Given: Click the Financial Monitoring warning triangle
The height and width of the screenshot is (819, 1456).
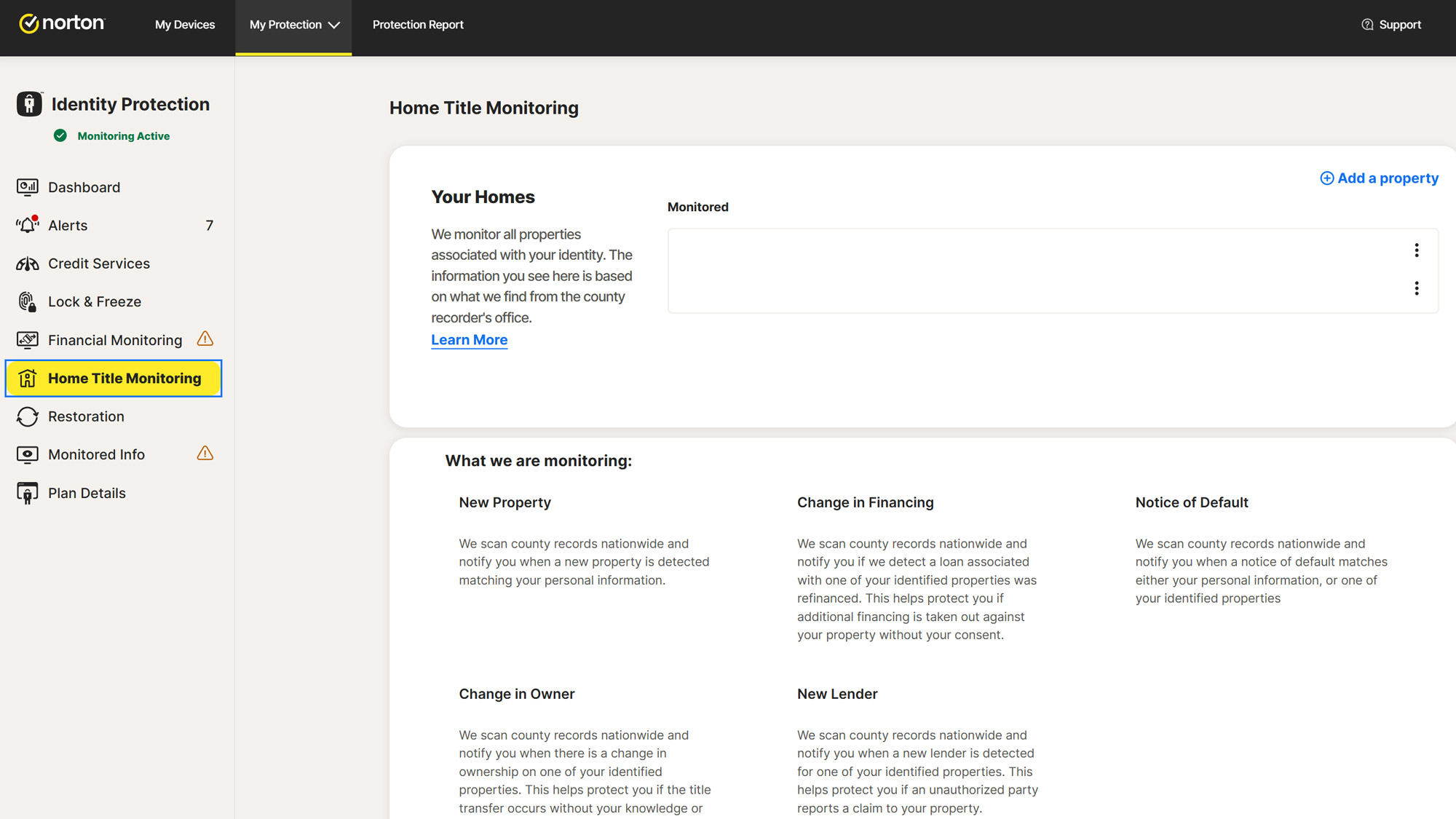Looking at the screenshot, I should click(x=205, y=339).
